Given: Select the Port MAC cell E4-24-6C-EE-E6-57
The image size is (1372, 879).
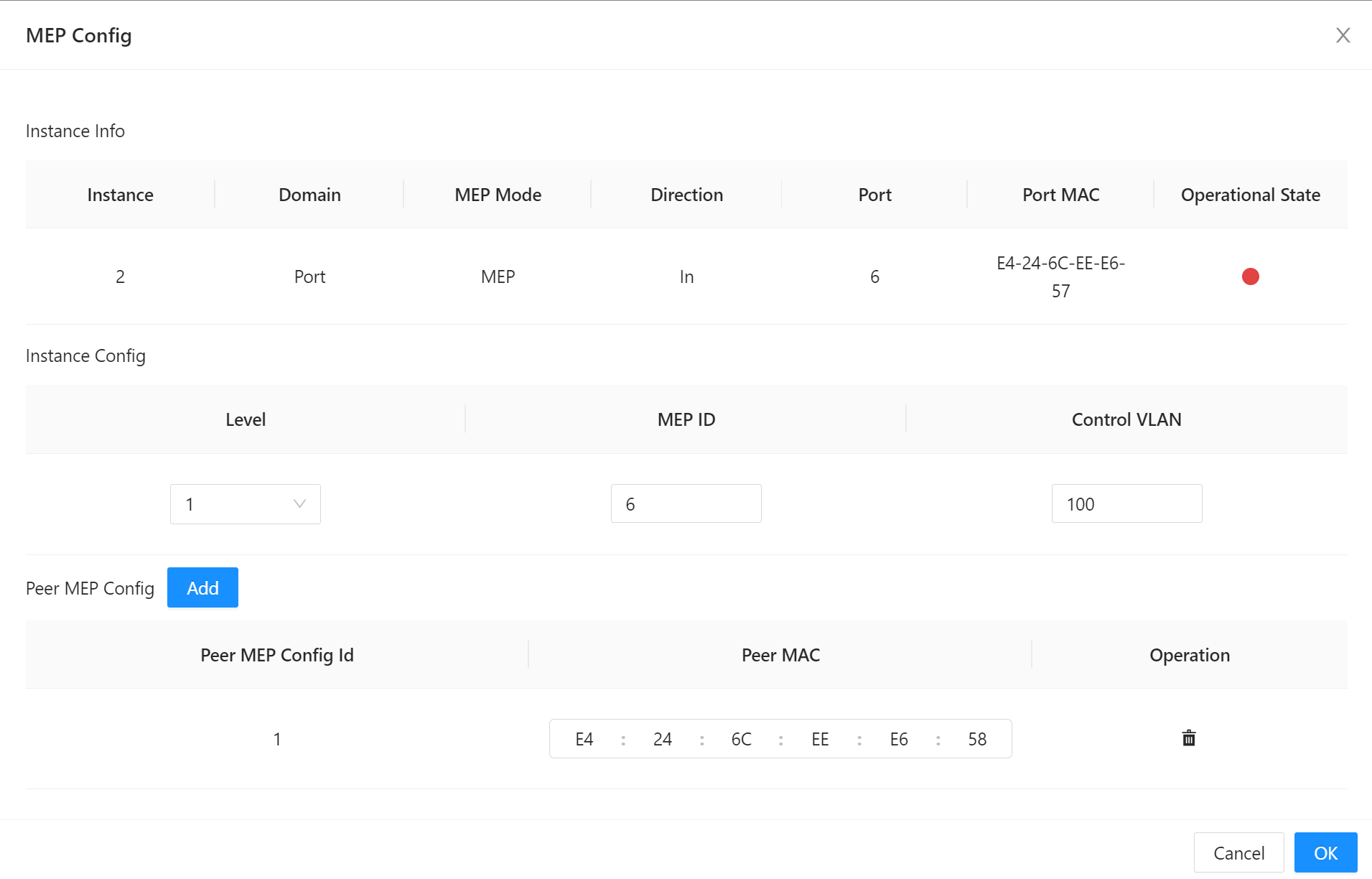Looking at the screenshot, I should (x=1060, y=276).
